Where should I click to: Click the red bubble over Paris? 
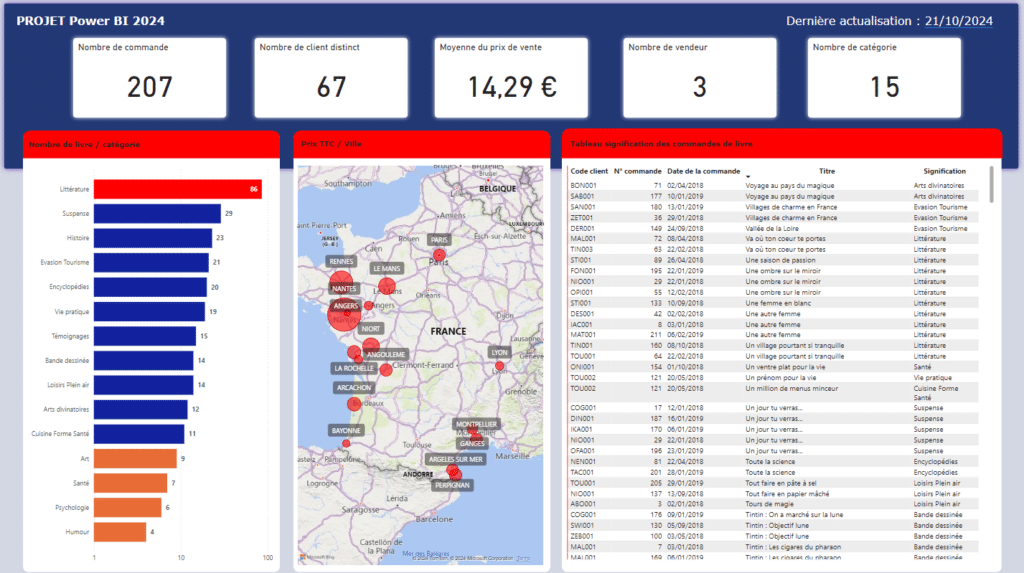click(x=440, y=255)
